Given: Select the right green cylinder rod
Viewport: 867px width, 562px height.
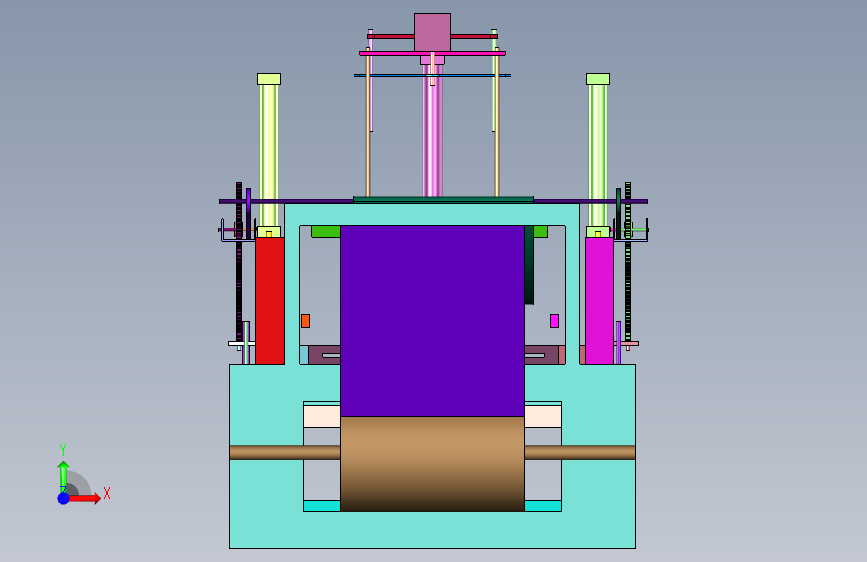Looking at the screenshot, I should (x=598, y=155).
